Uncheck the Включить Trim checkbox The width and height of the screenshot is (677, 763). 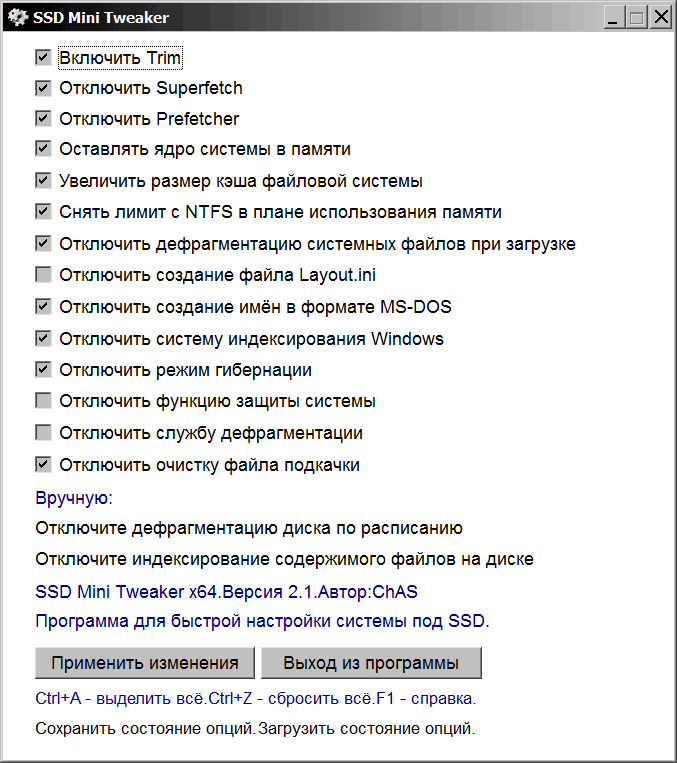pyautogui.click(x=43, y=57)
